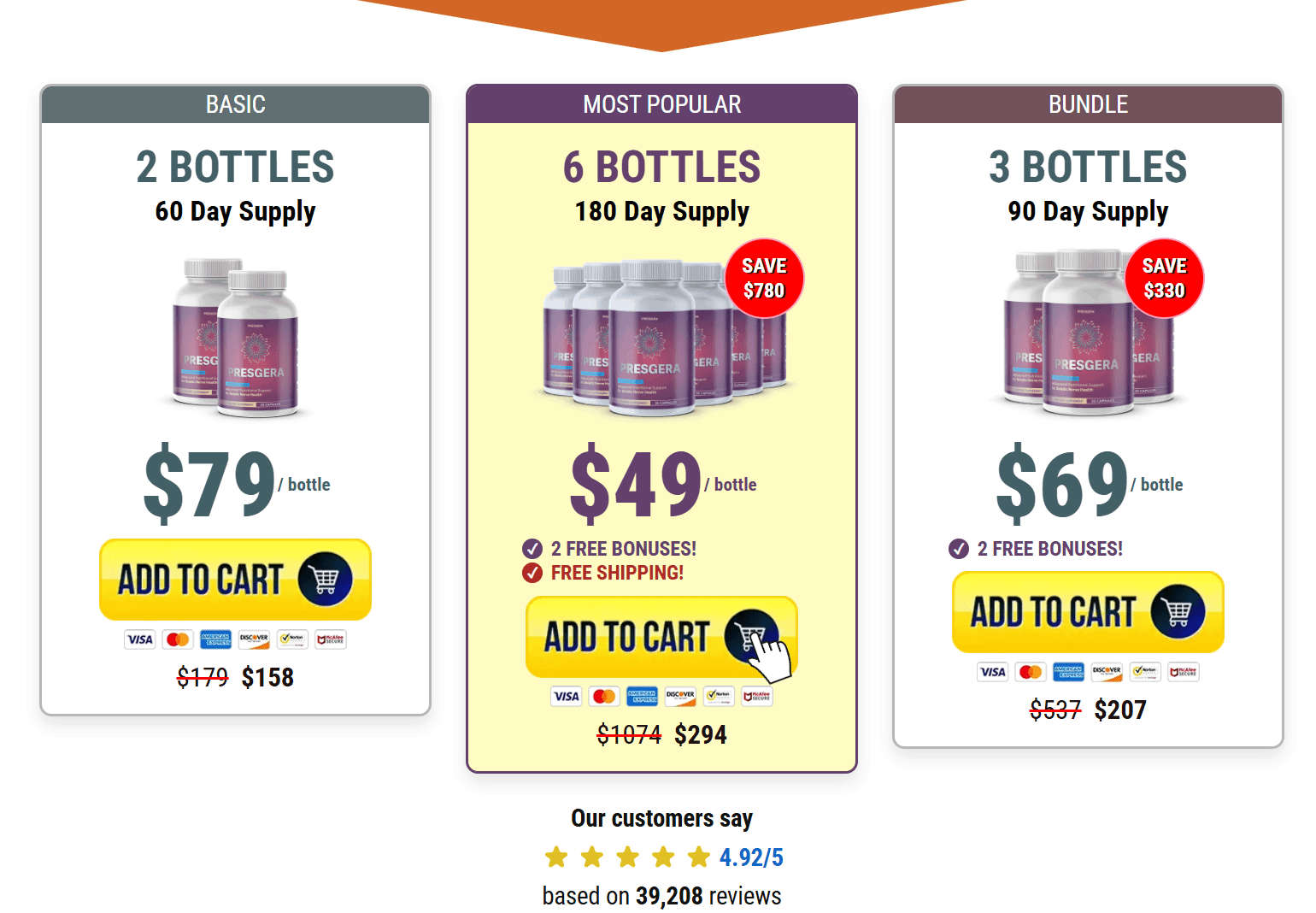1316x913 pixels.
Task: Select the Most Popular package header
Action: pyautogui.click(x=661, y=104)
